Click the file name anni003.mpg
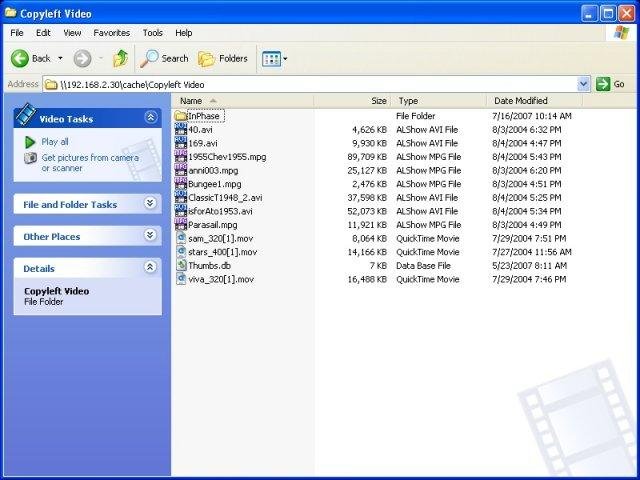640x480 pixels. point(213,171)
